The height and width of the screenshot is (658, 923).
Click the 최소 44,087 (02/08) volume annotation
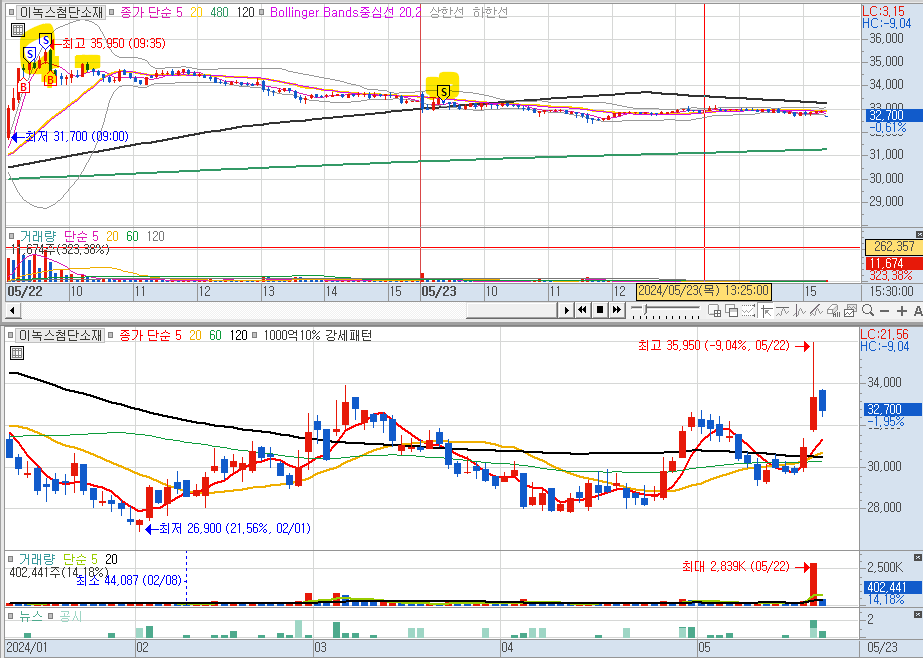(130, 580)
